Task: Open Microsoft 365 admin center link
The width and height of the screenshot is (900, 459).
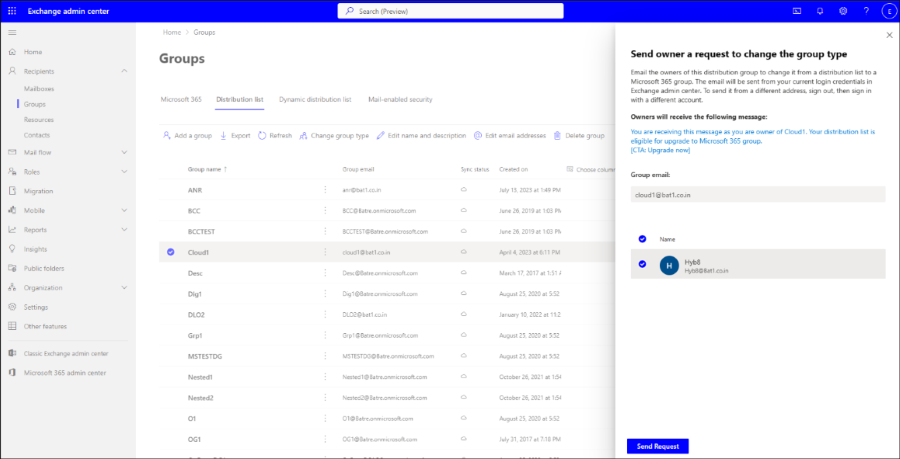Action: pyautogui.click(x=65, y=373)
